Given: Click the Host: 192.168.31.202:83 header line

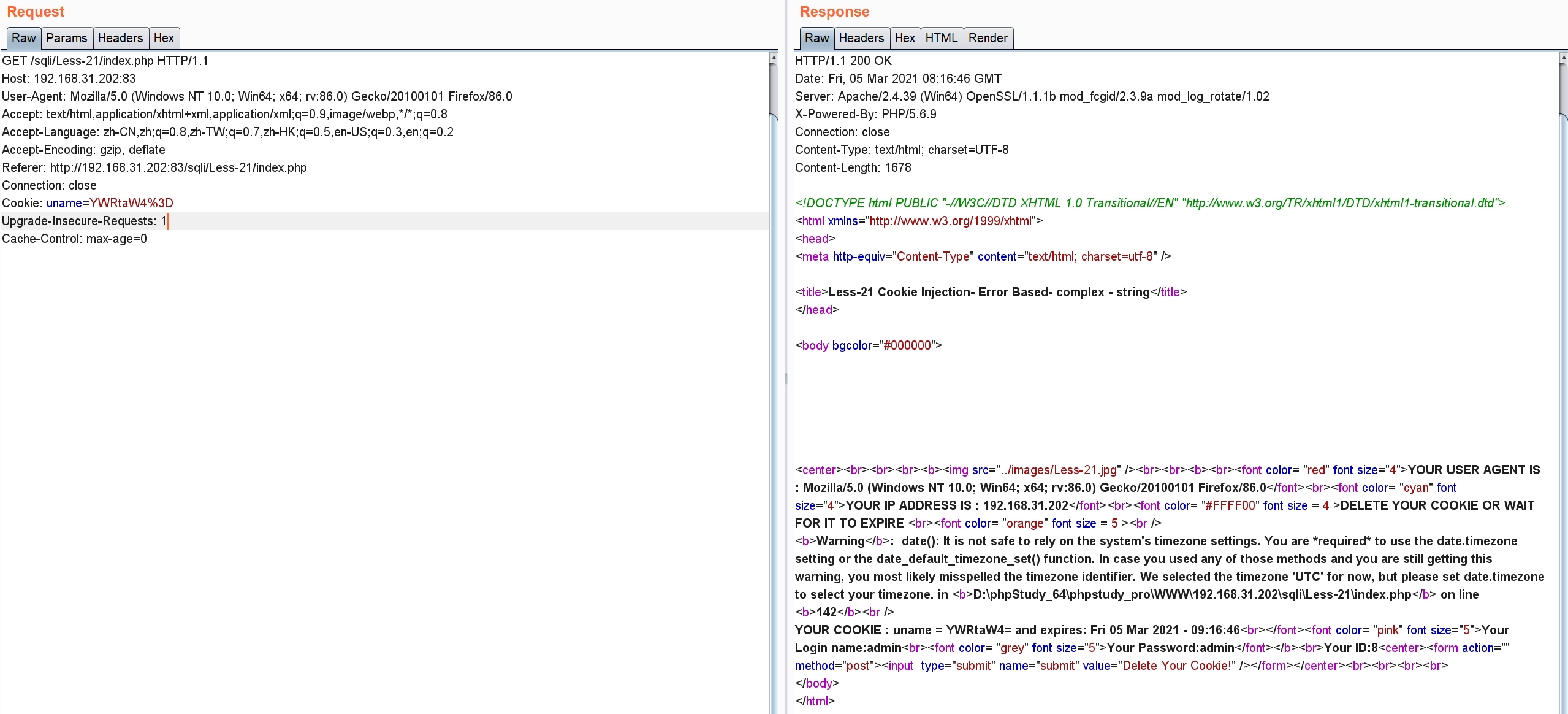Looking at the screenshot, I should point(69,79).
